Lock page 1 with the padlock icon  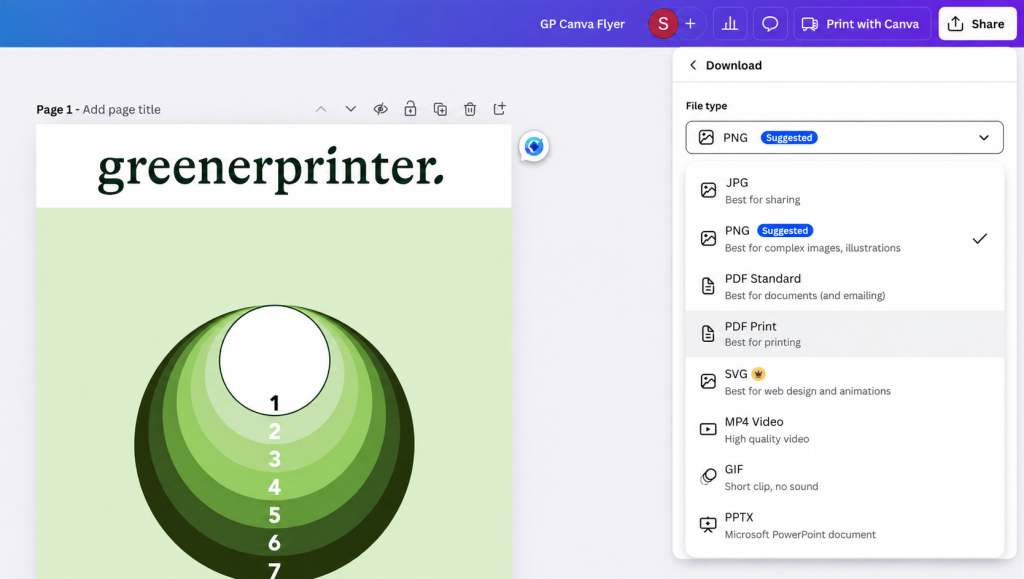click(x=410, y=109)
